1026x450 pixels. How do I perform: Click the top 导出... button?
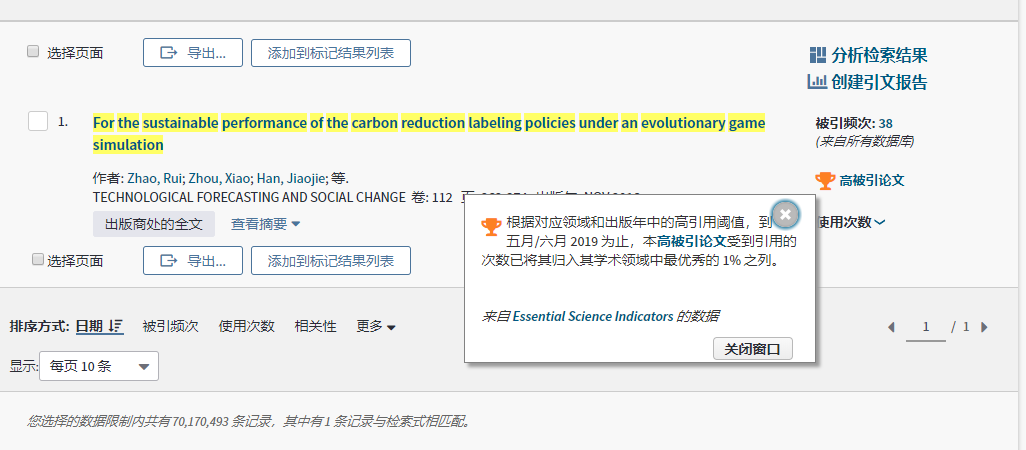tap(192, 53)
